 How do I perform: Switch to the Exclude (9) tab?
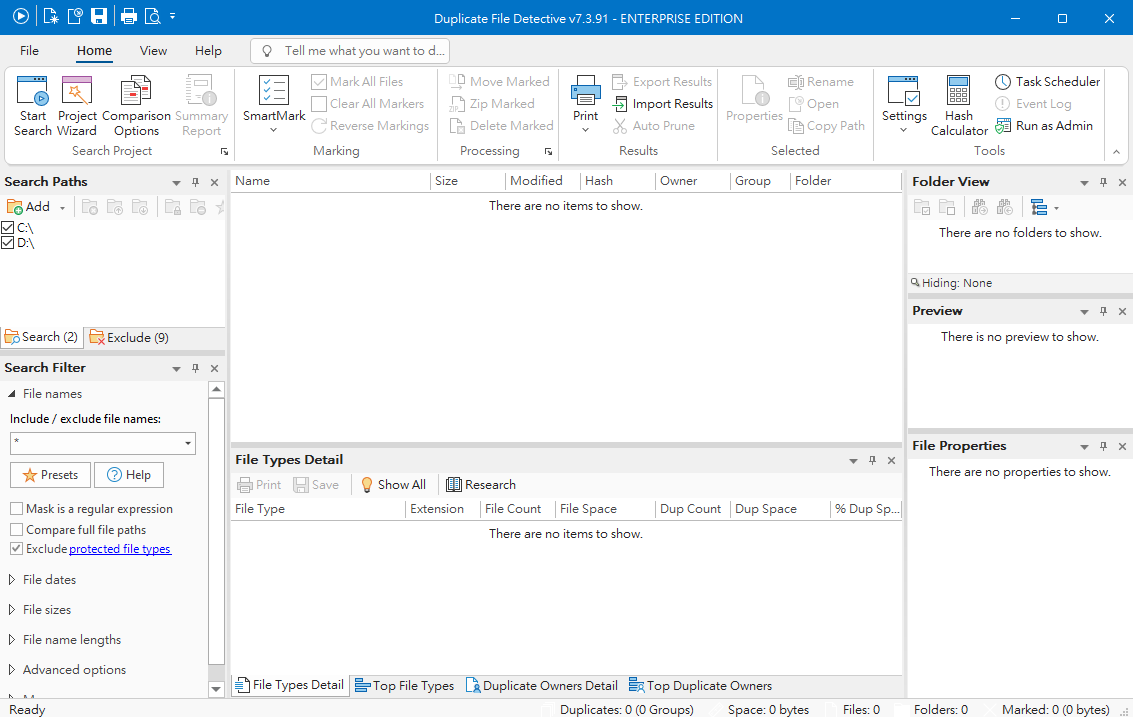click(129, 338)
